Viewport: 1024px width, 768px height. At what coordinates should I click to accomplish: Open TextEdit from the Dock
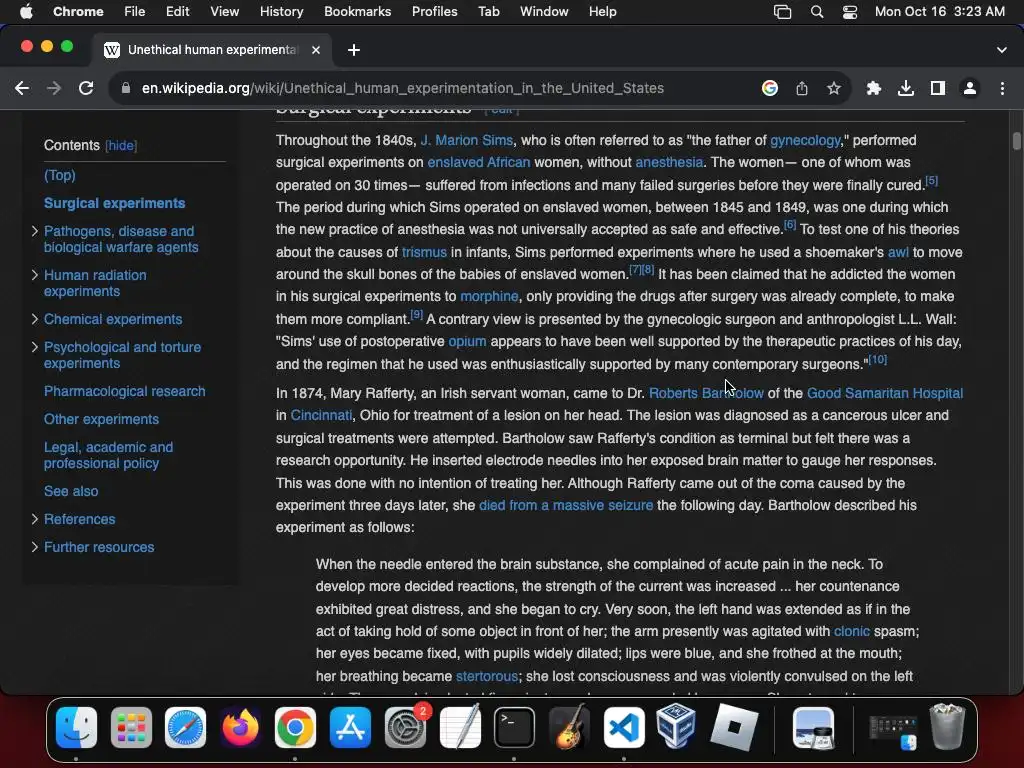(x=460, y=727)
